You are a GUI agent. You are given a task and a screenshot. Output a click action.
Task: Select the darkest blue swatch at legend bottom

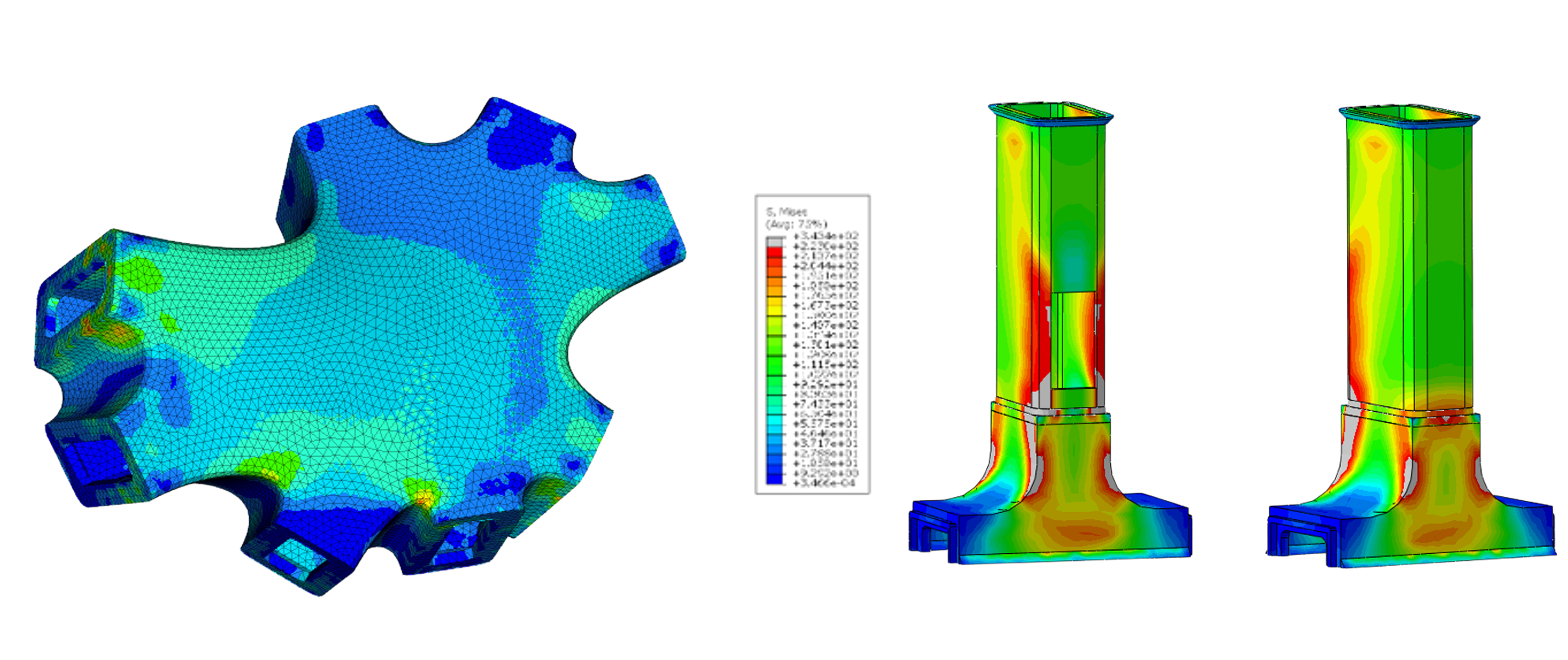click(x=774, y=480)
